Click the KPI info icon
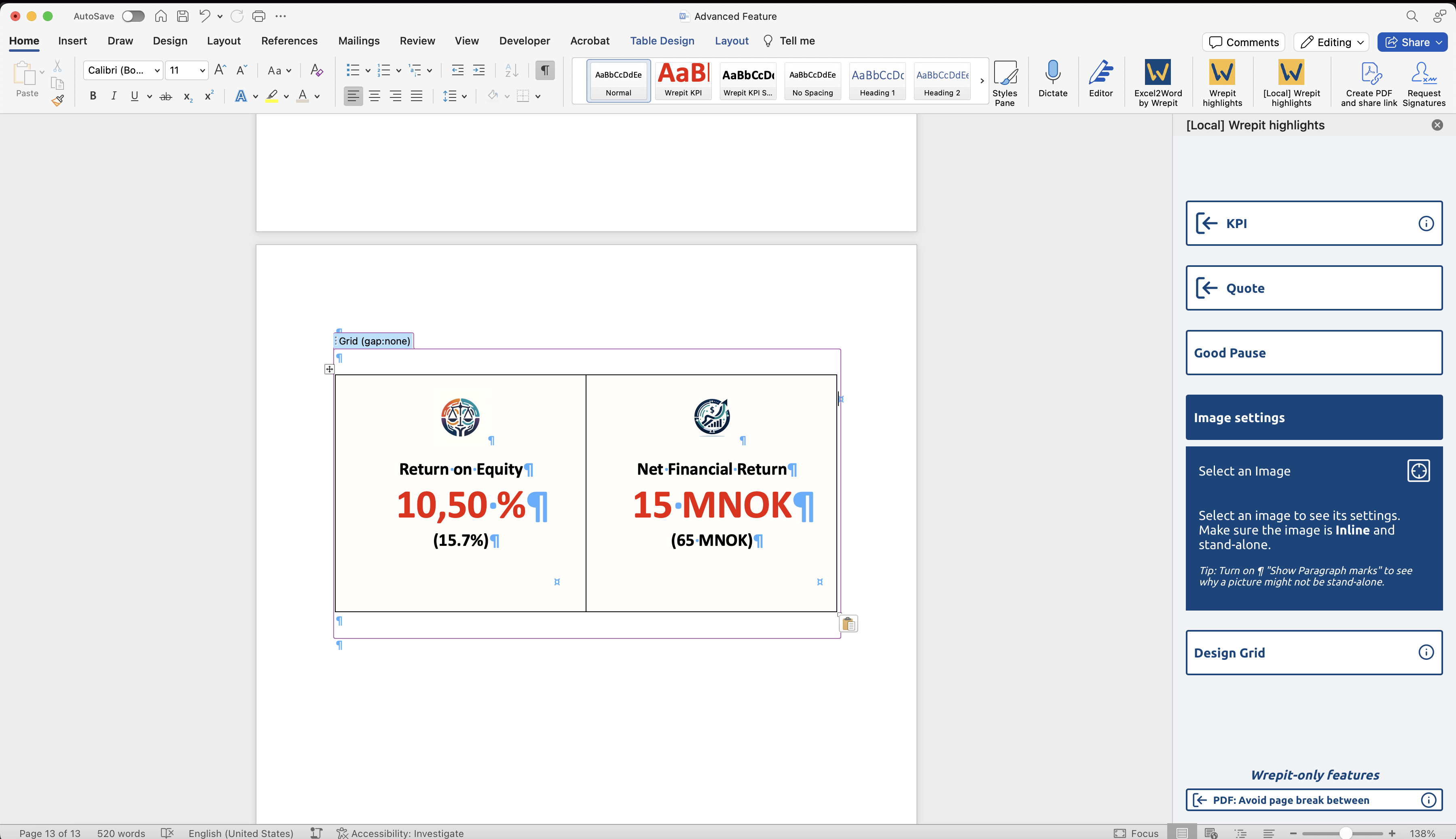 coord(1425,224)
